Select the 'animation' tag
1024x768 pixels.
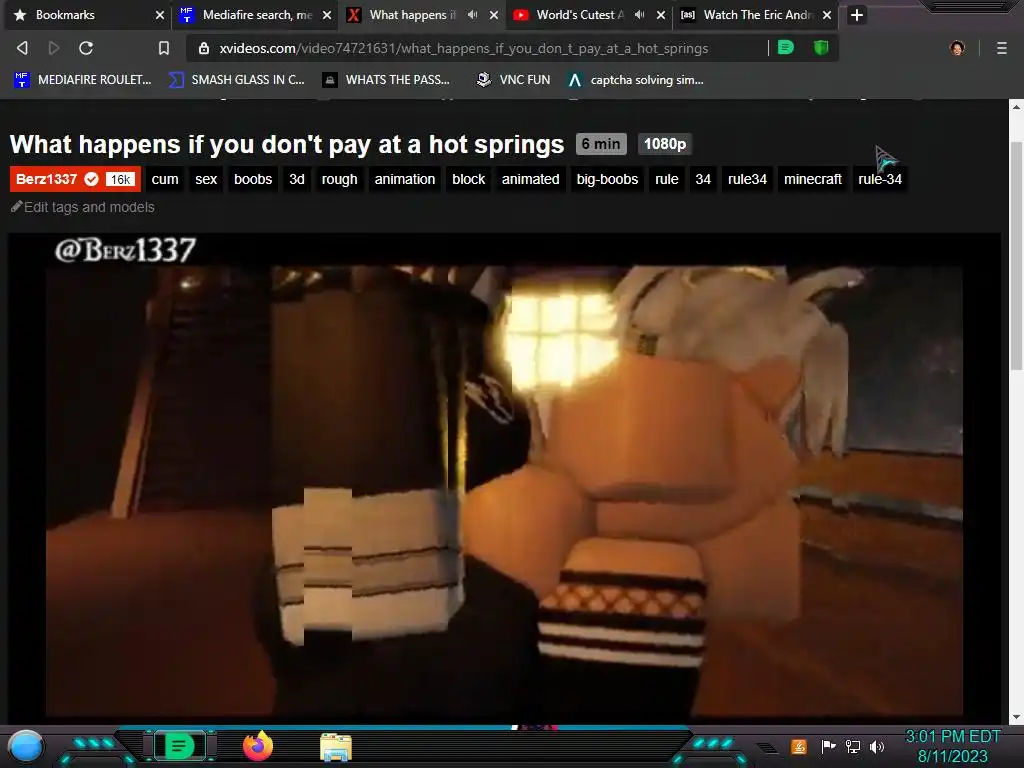pyautogui.click(x=405, y=179)
